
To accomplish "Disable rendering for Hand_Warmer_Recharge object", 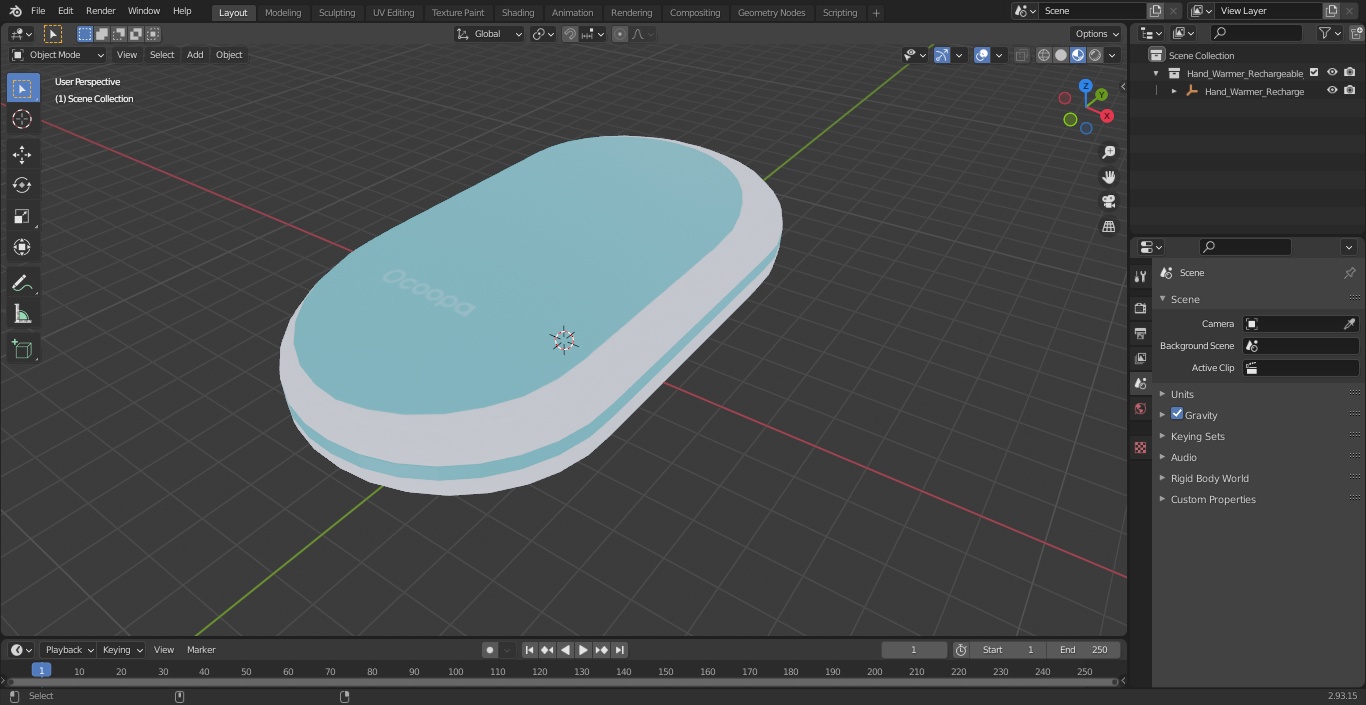I will [1350, 91].
